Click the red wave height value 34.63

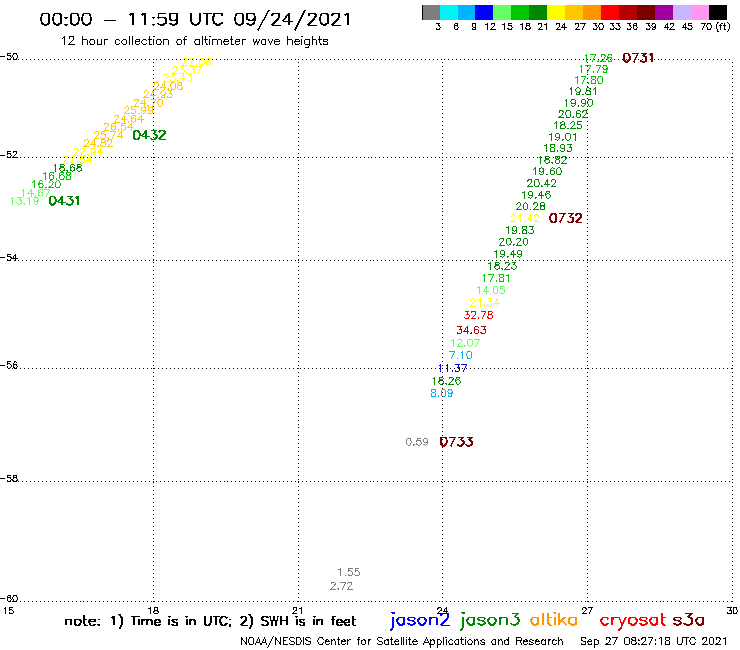pyautogui.click(x=471, y=330)
